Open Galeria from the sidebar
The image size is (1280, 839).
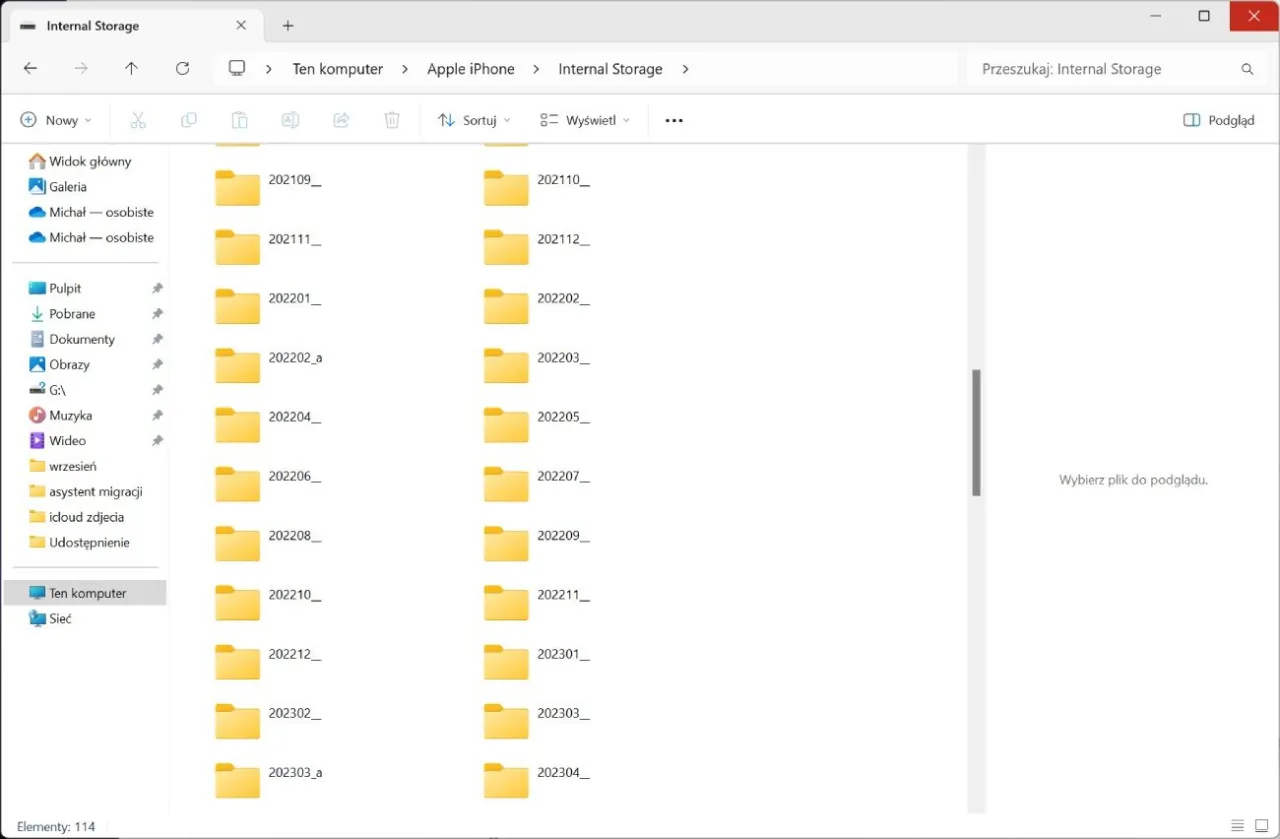click(x=67, y=186)
